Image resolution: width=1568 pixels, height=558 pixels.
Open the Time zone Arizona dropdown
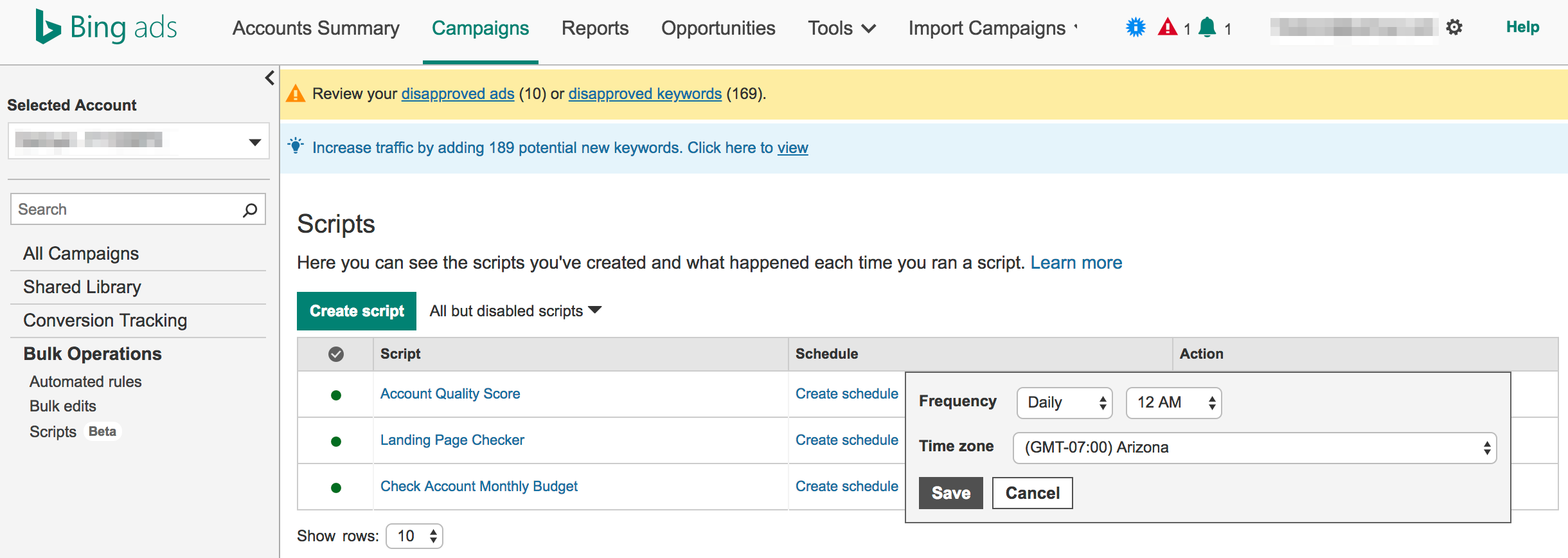[1254, 448]
